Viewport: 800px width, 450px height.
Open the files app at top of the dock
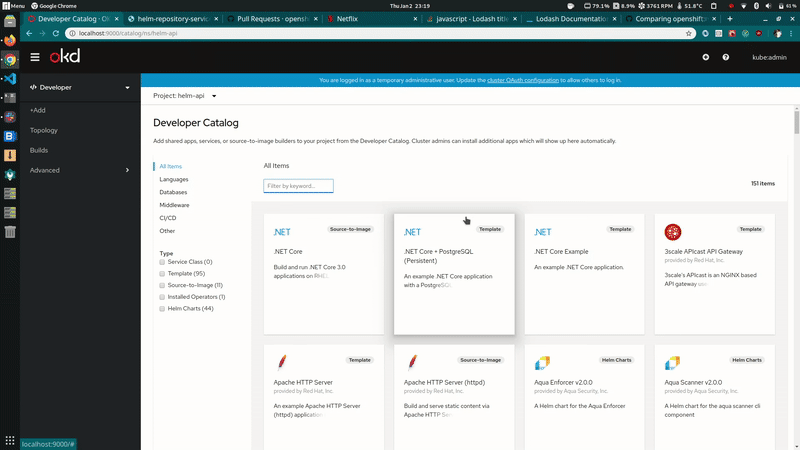tap(10, 21)
